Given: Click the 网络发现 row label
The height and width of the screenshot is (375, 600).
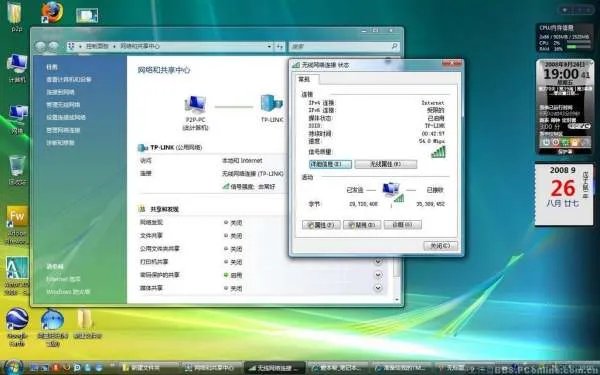Looking at the screenshot, I should tap(151, 222).
